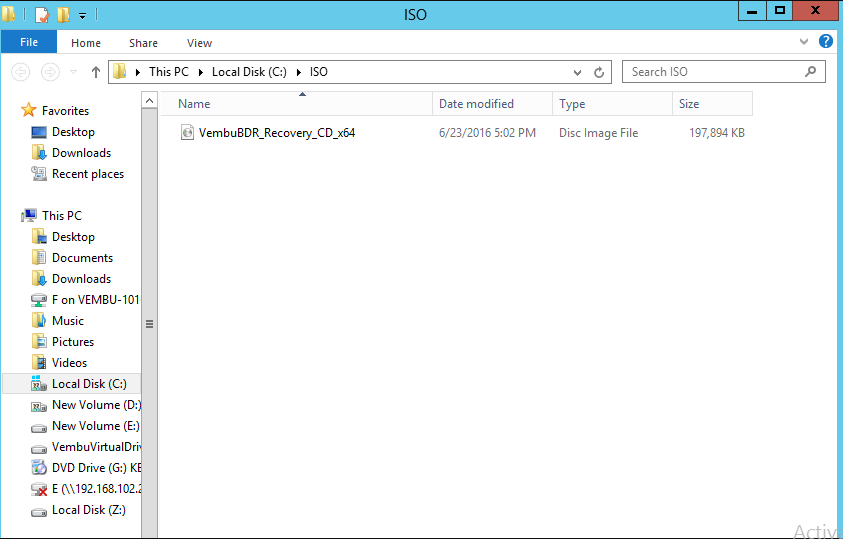Switch to the Share ribbon tab

[x=143, y=43]
